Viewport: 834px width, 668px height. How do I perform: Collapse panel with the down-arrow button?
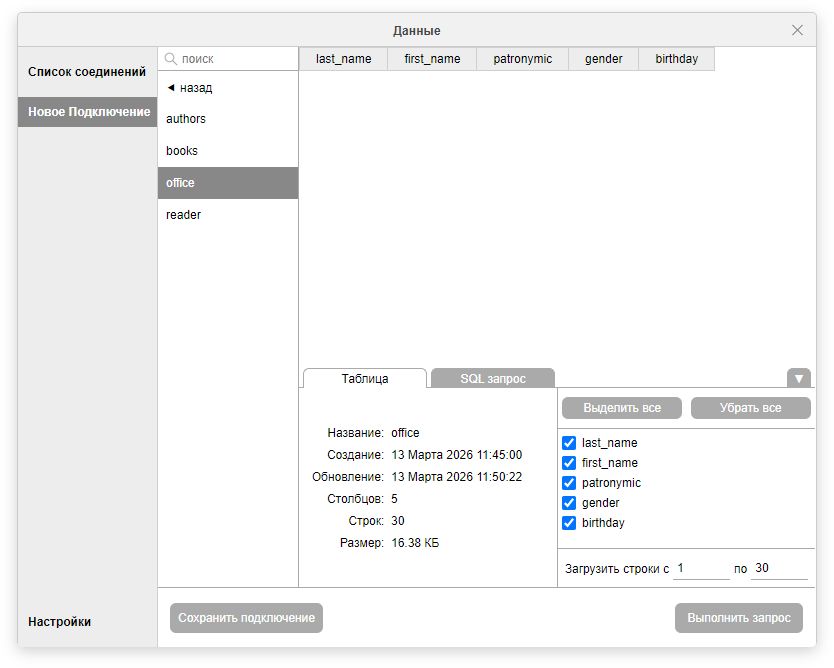click(798, 378)
